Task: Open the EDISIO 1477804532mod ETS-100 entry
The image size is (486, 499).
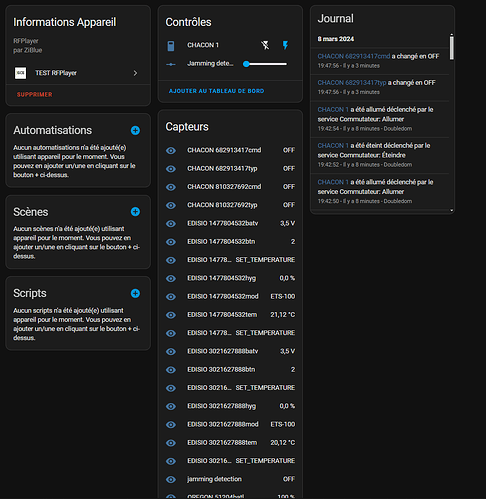Action: (x=230, y=296)
